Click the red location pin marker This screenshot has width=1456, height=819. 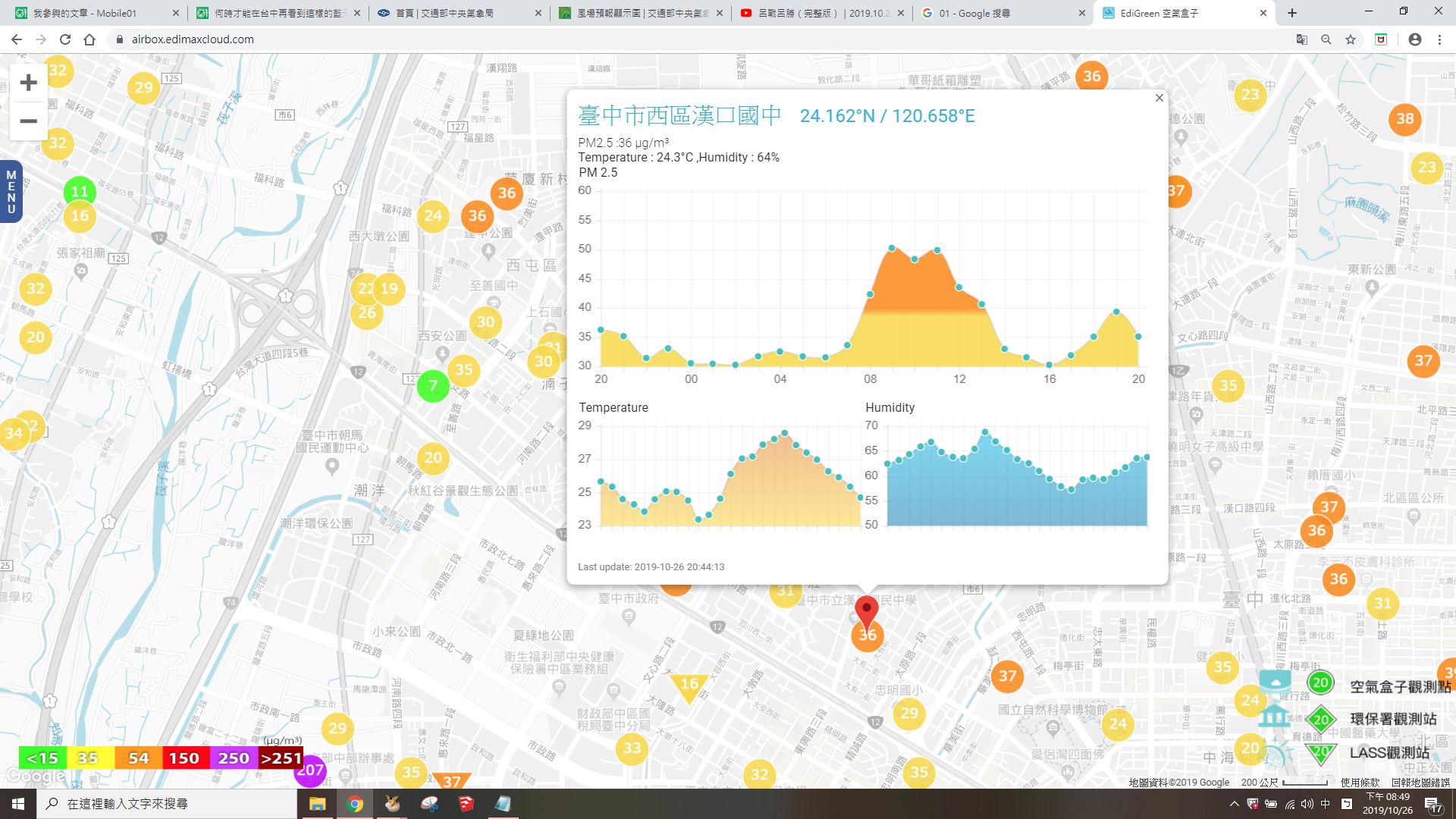point(866,613)
